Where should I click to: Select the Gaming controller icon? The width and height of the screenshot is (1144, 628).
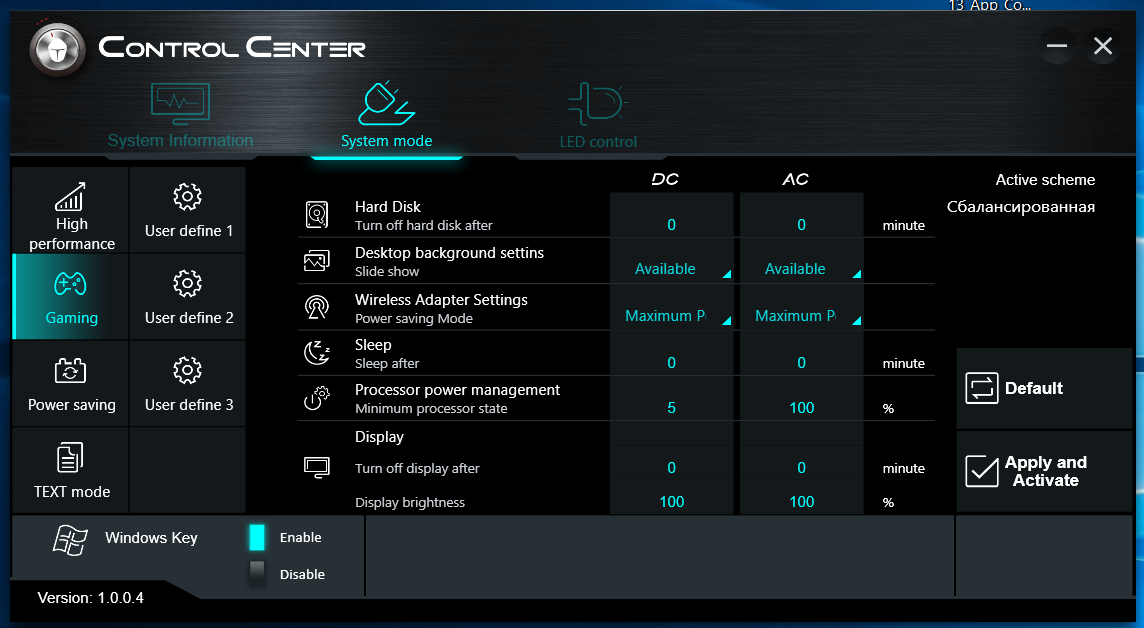[70, 283]
